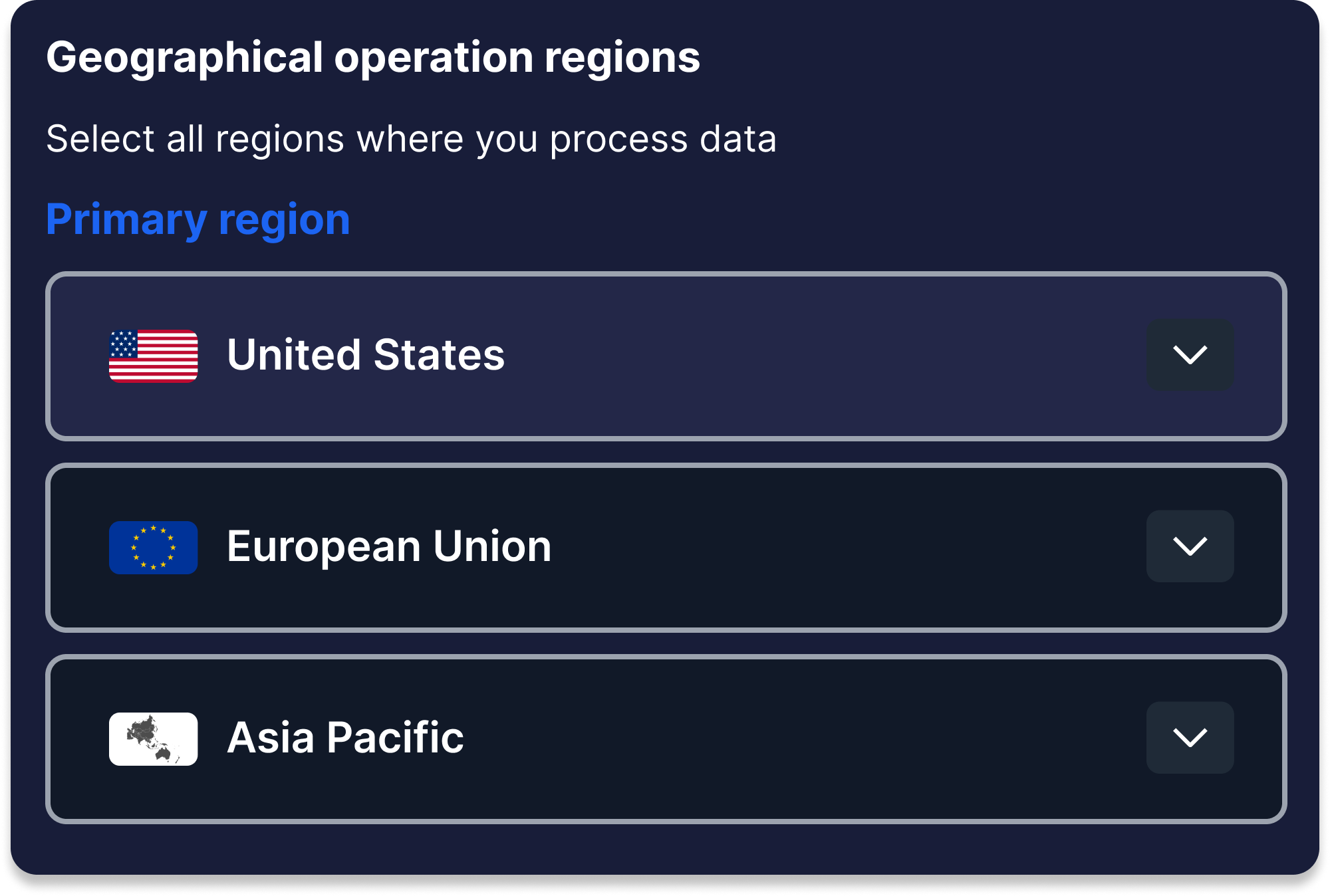
Task: Click the Asia Pacific label text
Action: point(345,738)
